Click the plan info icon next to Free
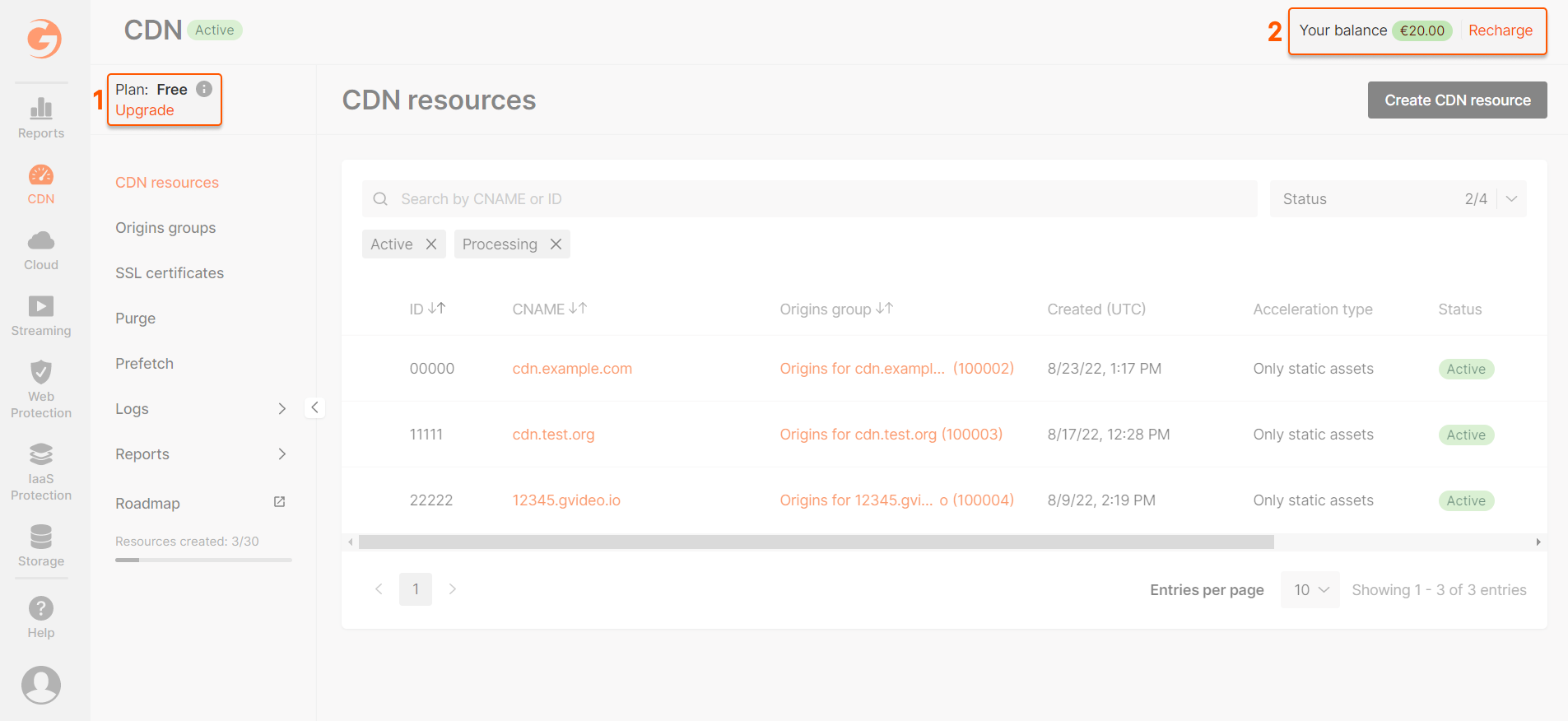Viewport: 1568px width, 721px height. point(204,89)
